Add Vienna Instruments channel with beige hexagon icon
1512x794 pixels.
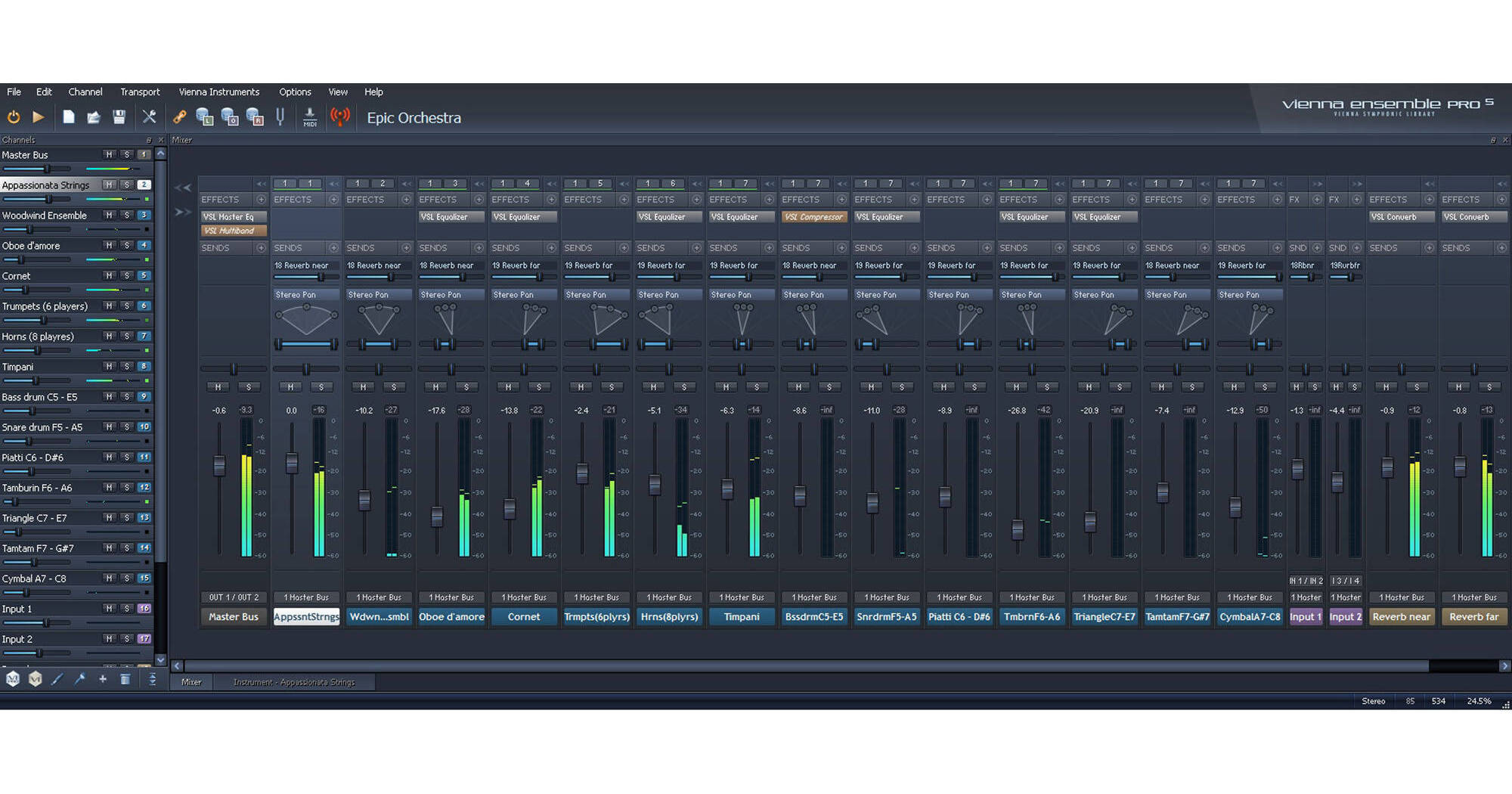point(35,679)
